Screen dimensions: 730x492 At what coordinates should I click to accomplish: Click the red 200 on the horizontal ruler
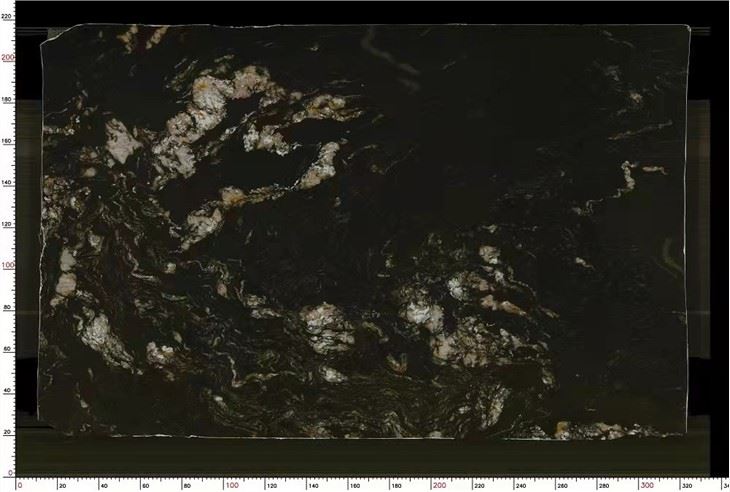(x=439, y=485)
